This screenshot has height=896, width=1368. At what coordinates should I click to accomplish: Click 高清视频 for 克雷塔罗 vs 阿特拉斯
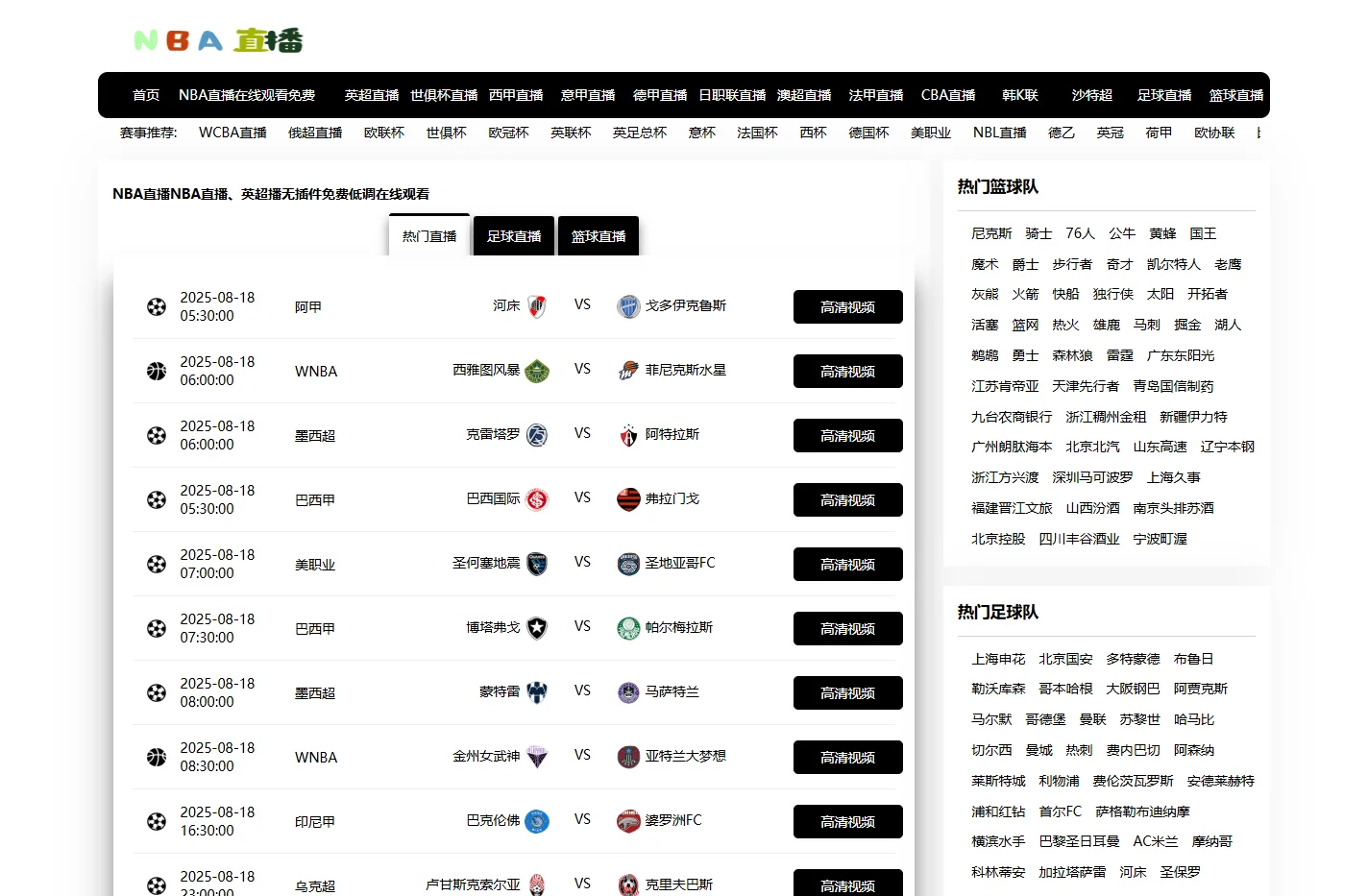848,435
